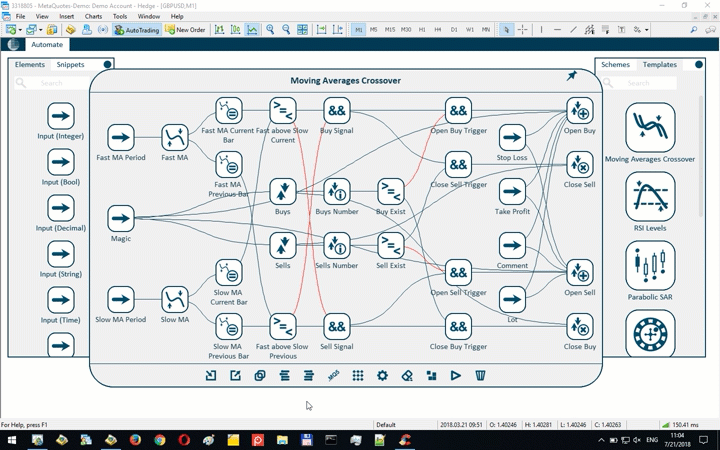This screenshot has height=450, width=720.
Task: Click the Fast MA Current Bar node
Action: [x=229, y=111]
